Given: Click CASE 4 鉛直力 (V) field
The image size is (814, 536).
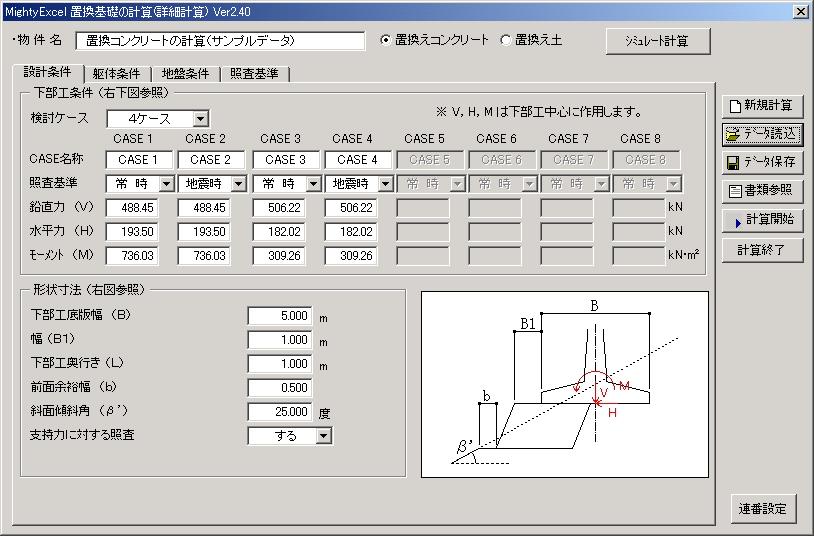Looking at the screenshot, I should click(x=351, y=208).
